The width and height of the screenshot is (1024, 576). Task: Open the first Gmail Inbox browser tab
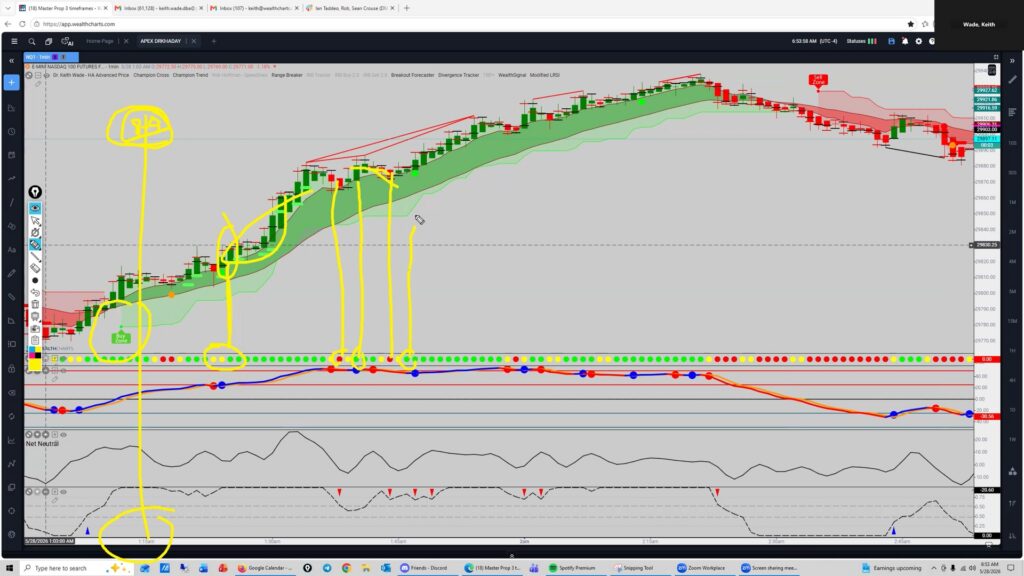coord(159,8)
